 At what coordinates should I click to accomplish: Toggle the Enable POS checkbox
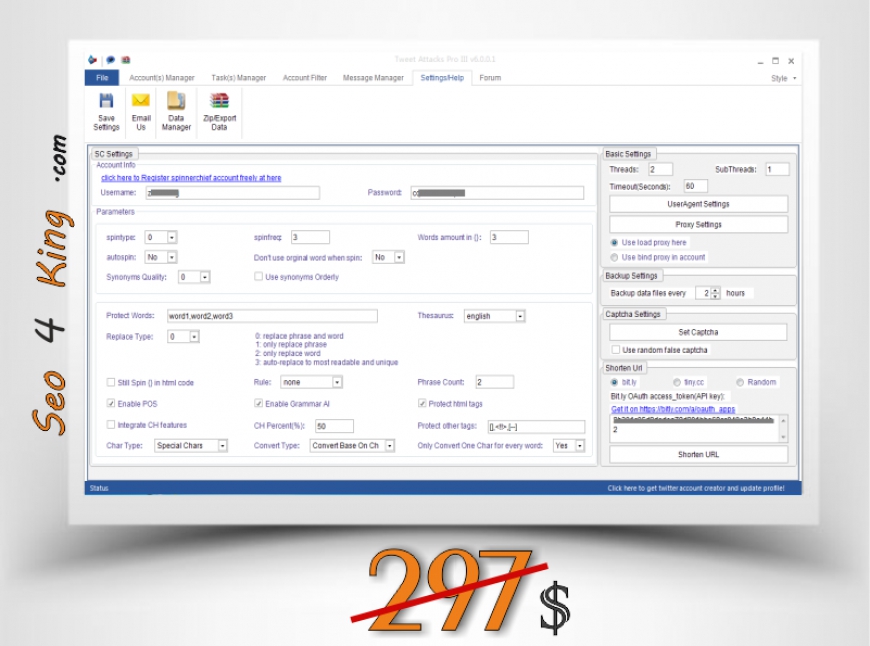pyautogui.click(x=111, y=403)
